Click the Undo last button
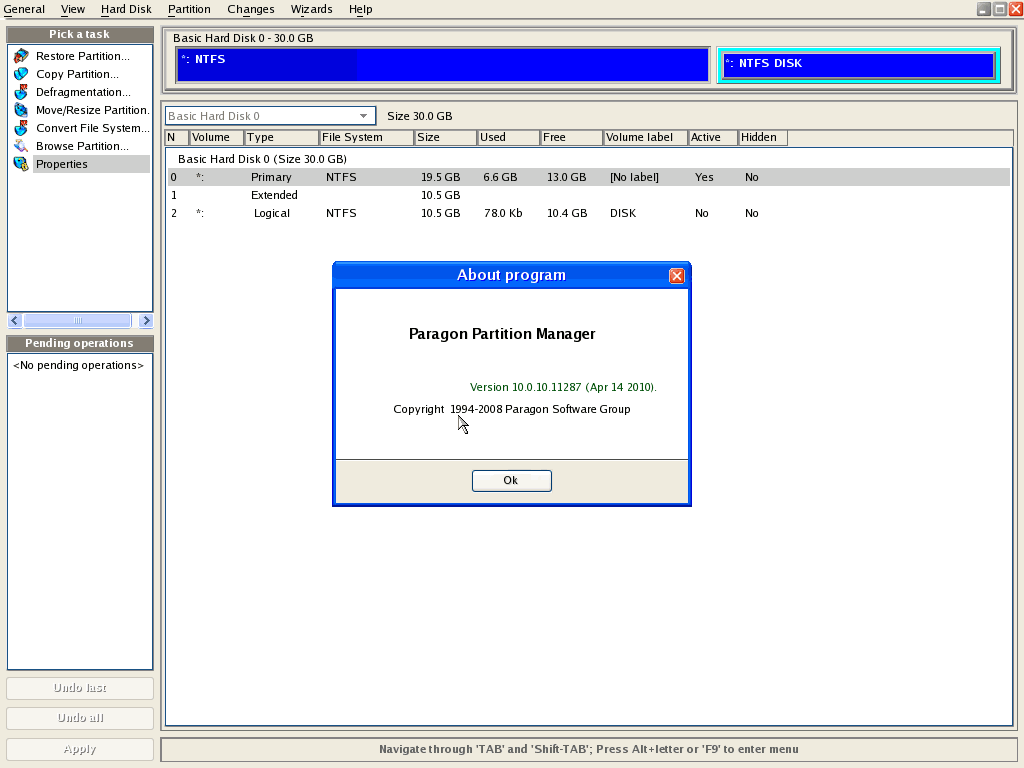 pyautogui.click(x=80, y=688)
